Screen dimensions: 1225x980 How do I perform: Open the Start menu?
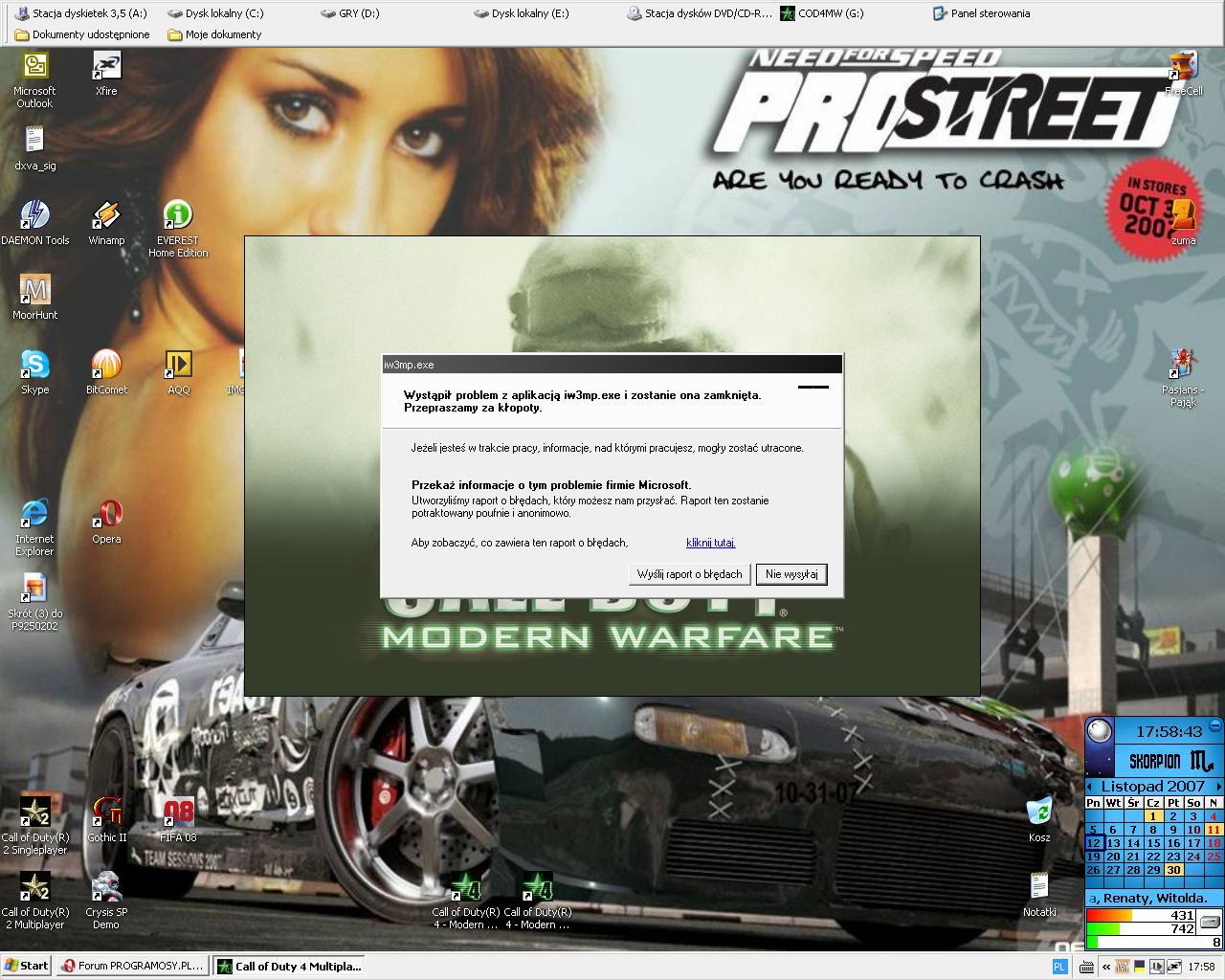pos(26,966)
